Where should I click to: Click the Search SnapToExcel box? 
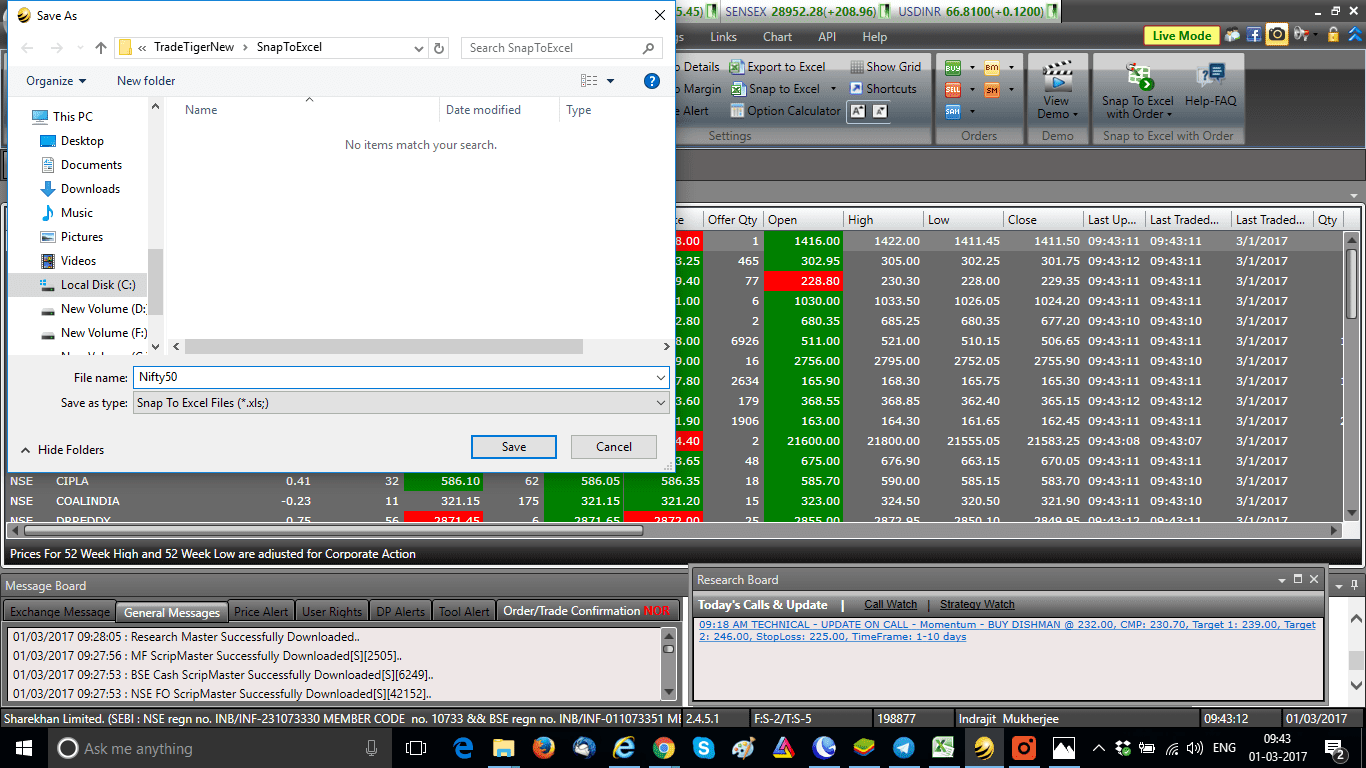tap(562, 47)
